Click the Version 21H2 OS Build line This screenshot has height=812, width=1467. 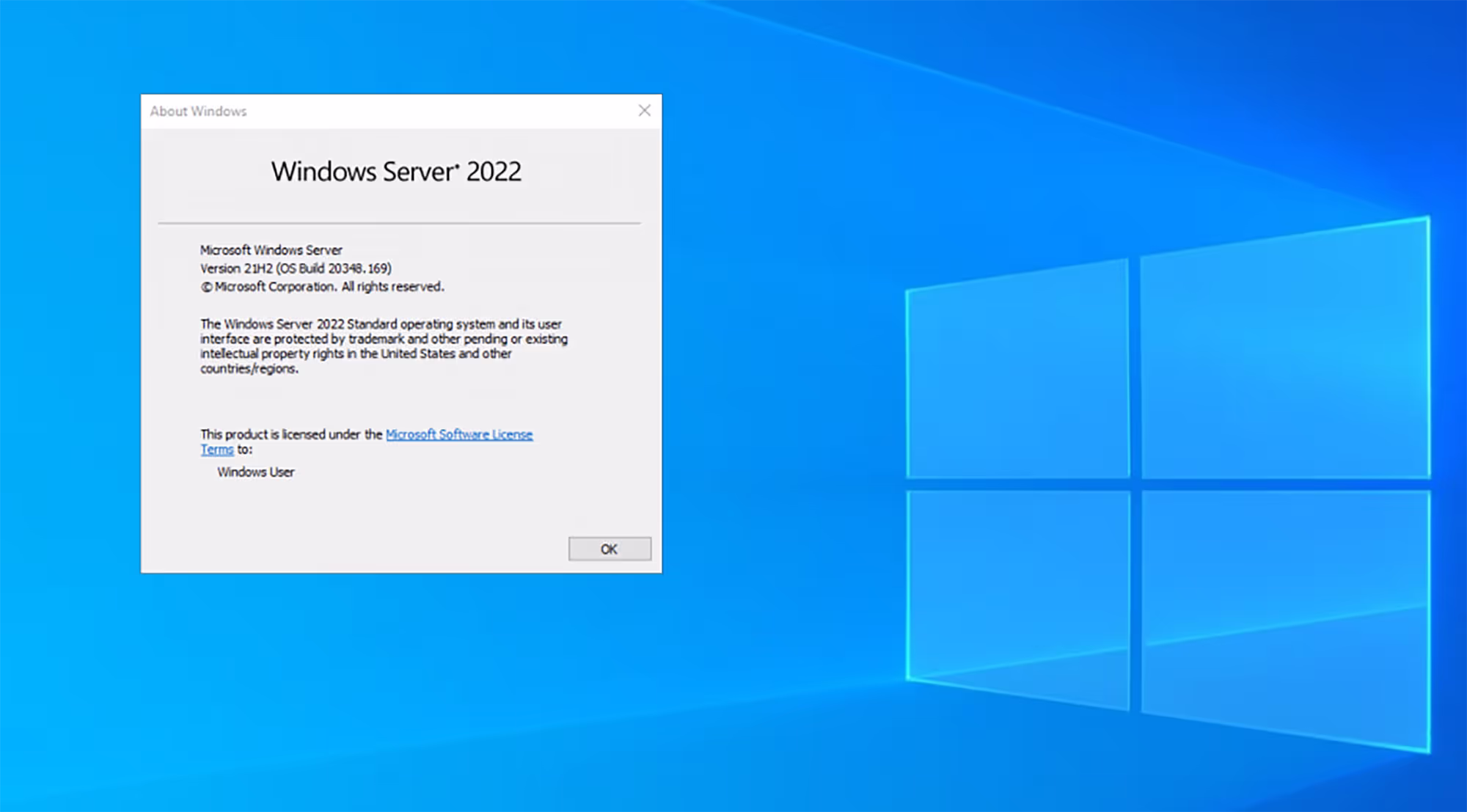[x=296, y=268]
